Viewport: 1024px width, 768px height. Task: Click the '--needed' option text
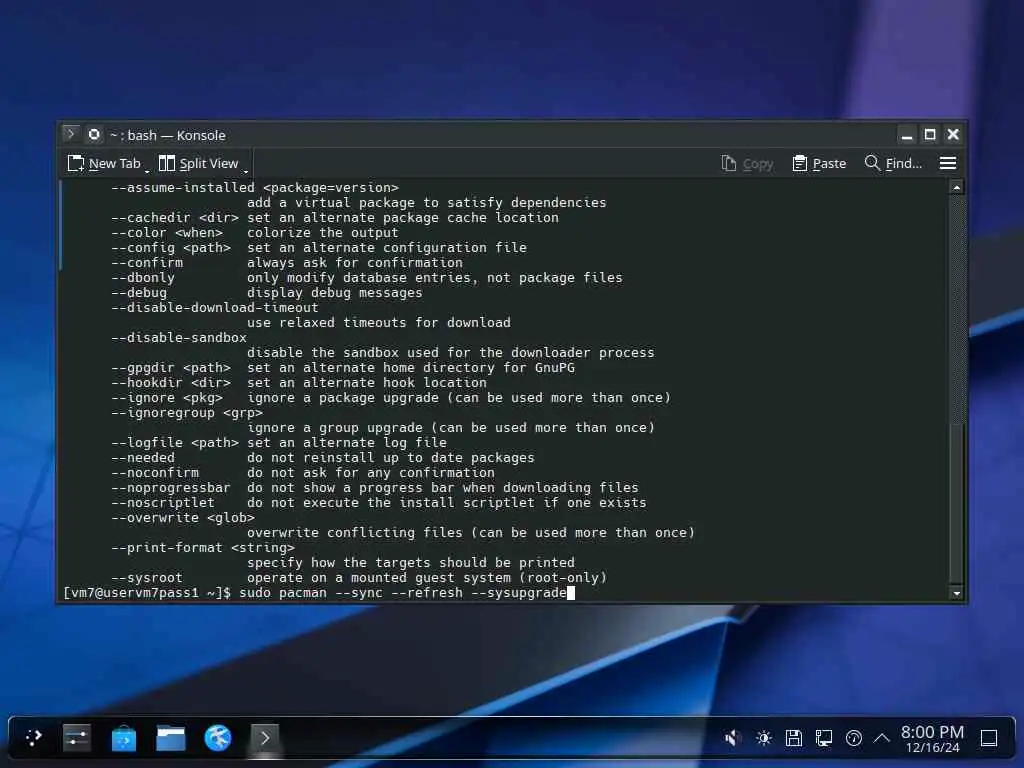pos(143,458)
